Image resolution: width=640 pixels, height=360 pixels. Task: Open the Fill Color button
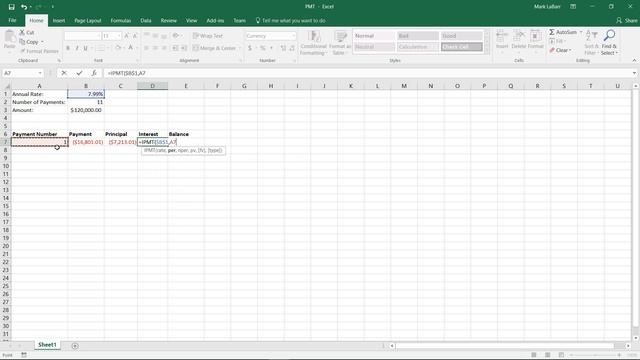point(118,48)
